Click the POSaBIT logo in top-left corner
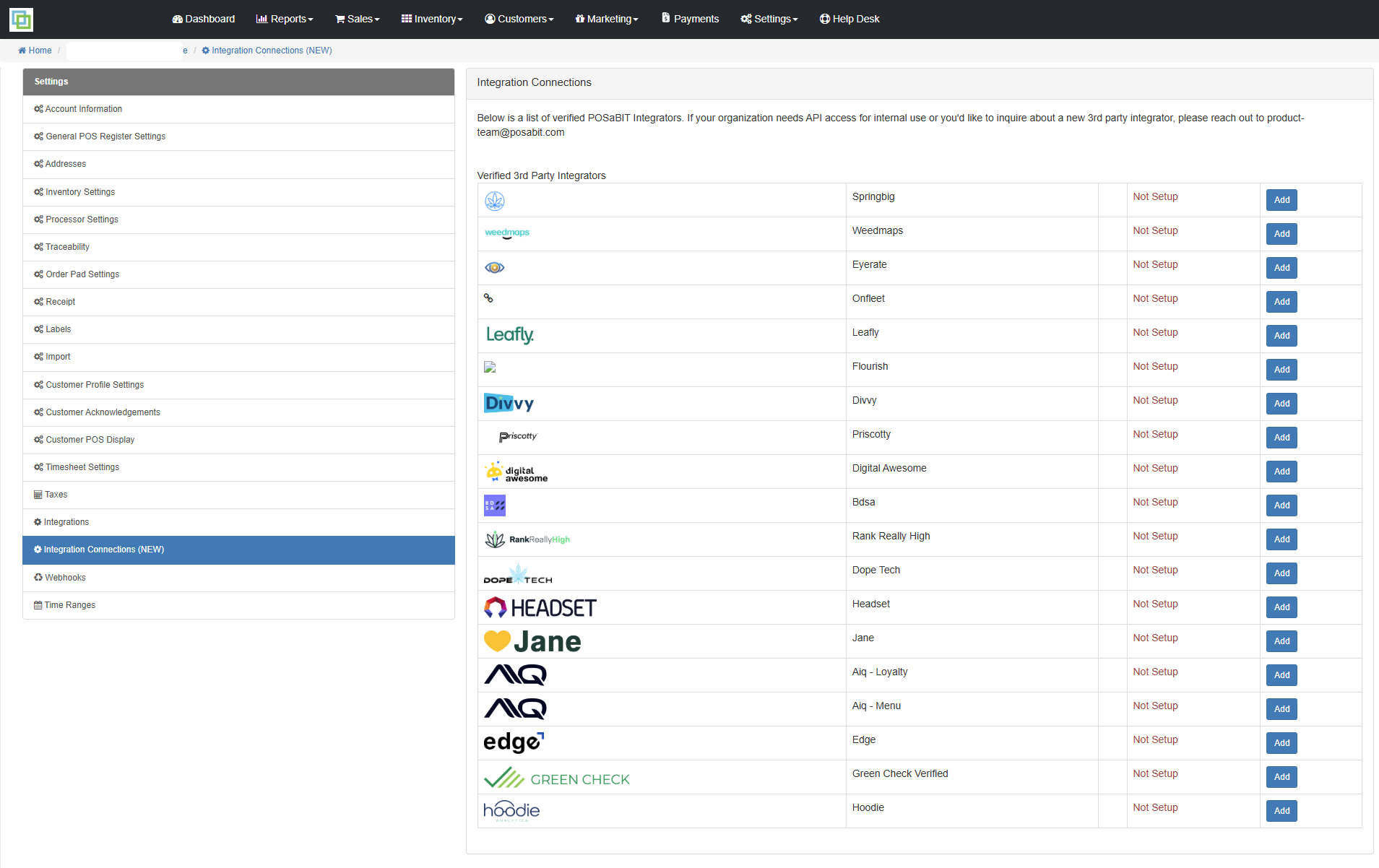1379x868 pixels. pyautogui.click(x=21, y=19)
